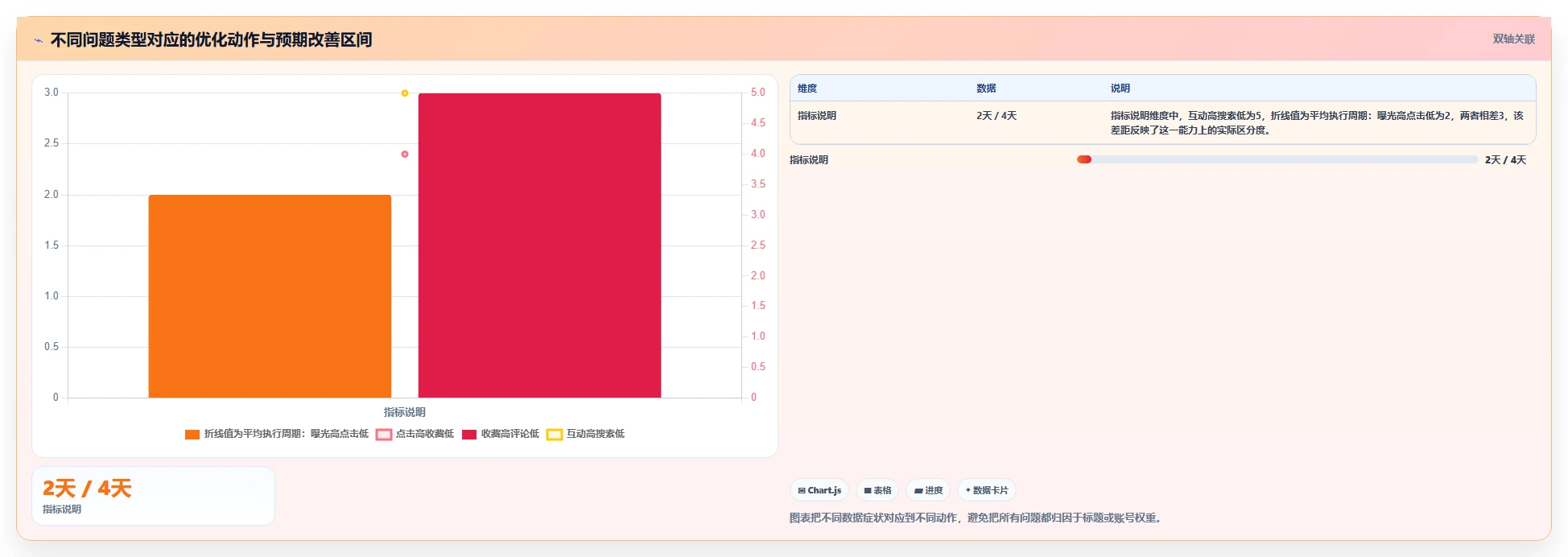Select the 进度 tag chip
Image resolution: width=1568 pixels, height=557 pixels.
pos(928,490)
